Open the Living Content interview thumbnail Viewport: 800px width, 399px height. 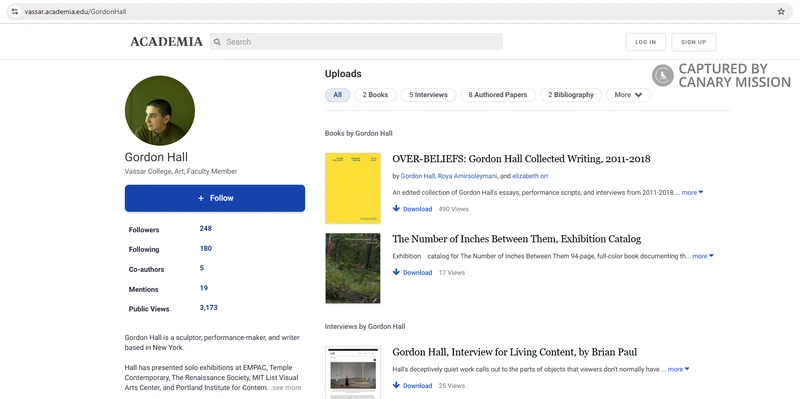tap(353, 372)
